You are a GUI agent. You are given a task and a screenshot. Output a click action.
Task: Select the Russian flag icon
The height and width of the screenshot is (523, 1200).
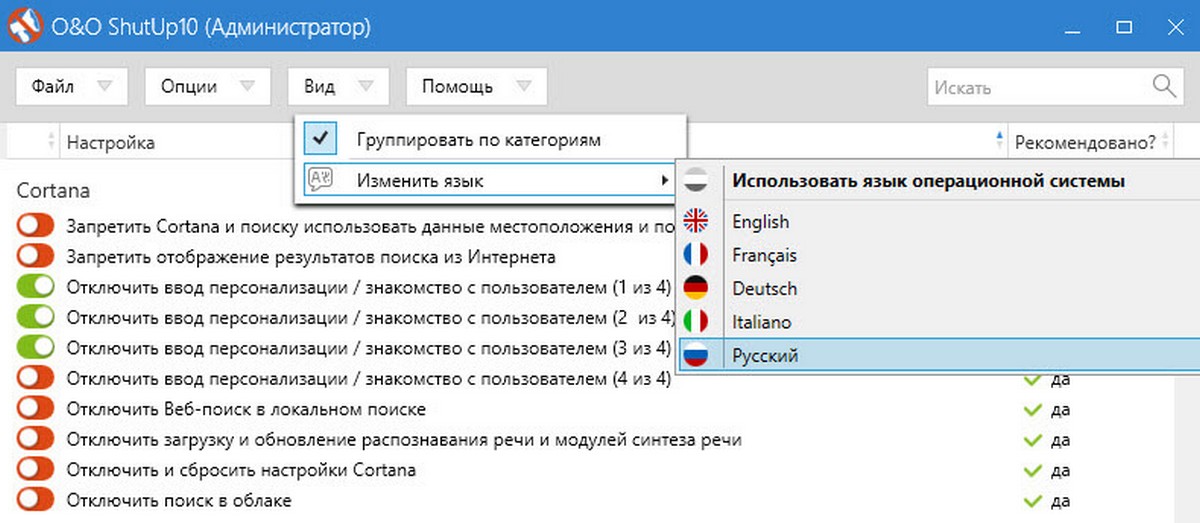point(695,355)
